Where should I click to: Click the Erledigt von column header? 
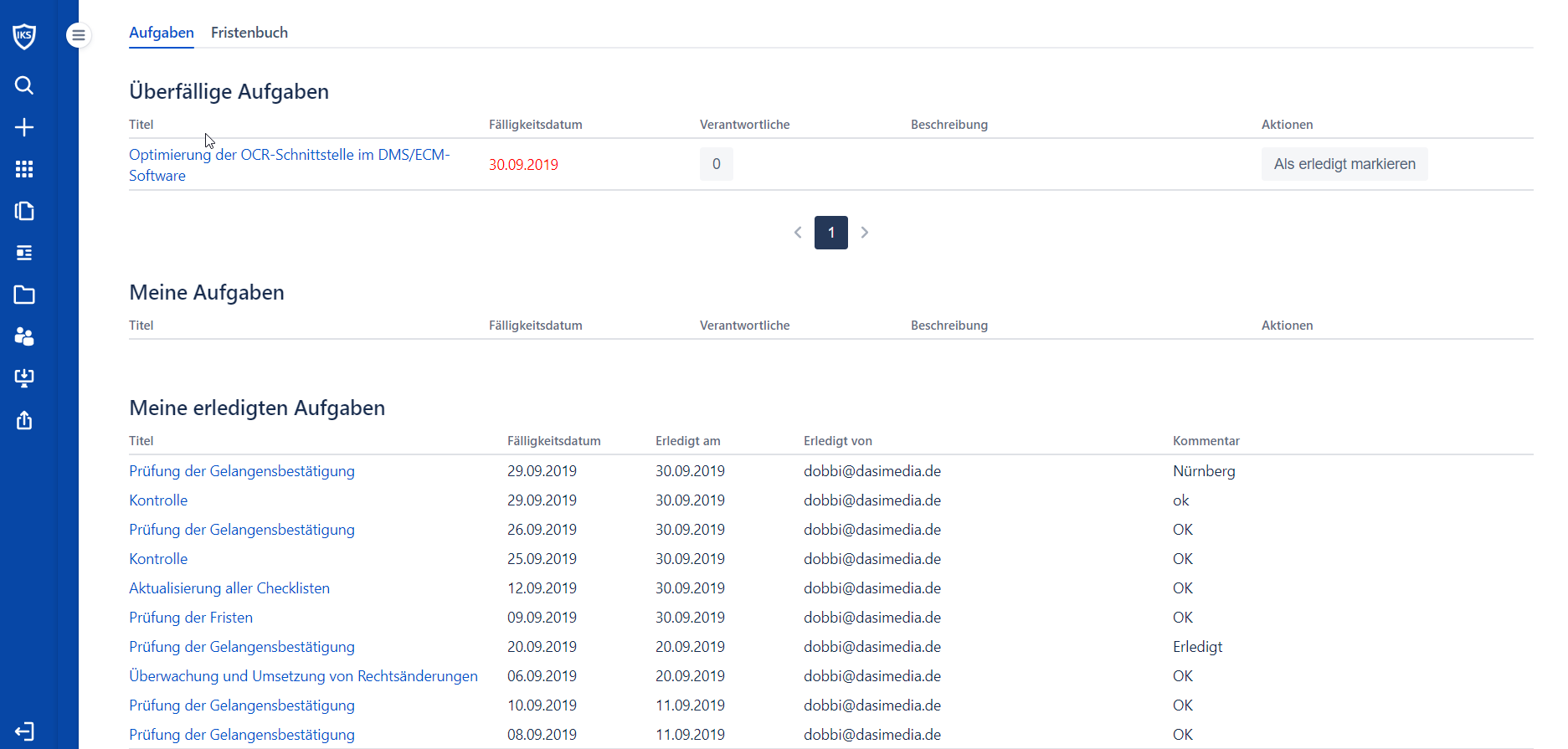point(838,441)
